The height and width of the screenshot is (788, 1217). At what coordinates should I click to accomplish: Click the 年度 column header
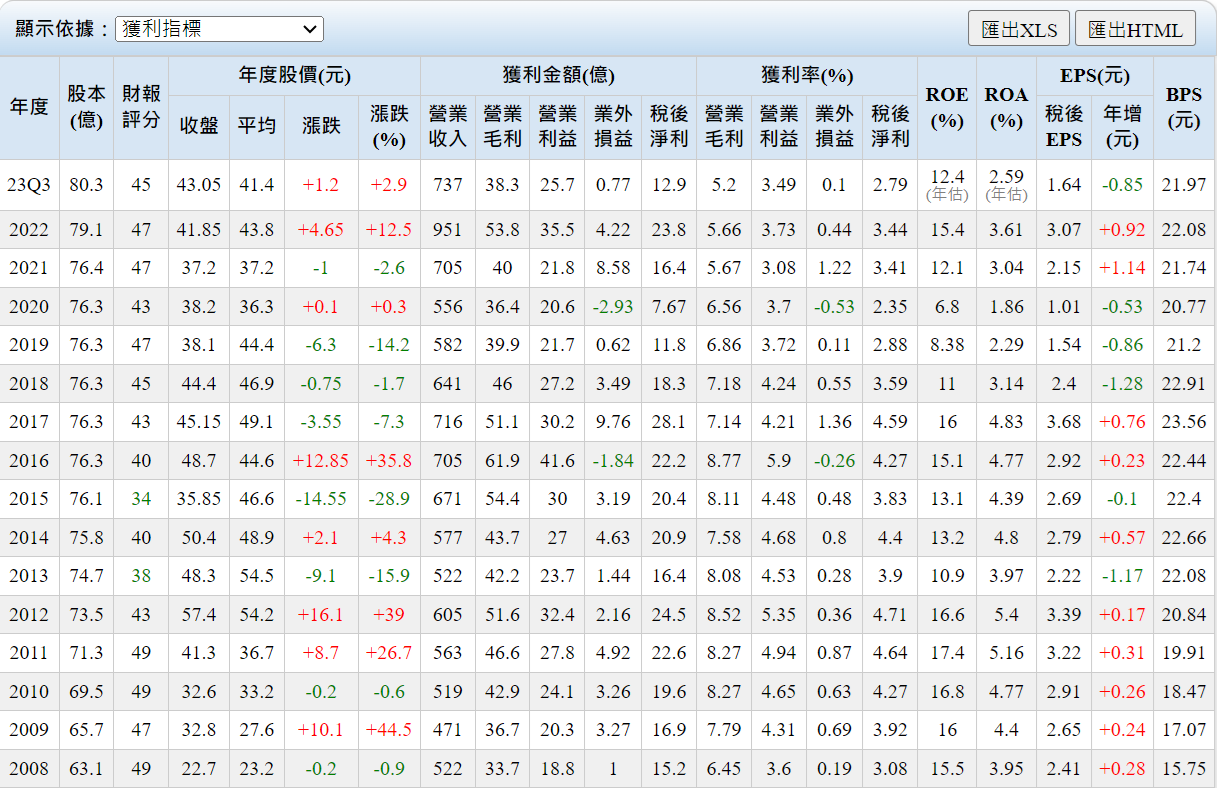(29, 107)
